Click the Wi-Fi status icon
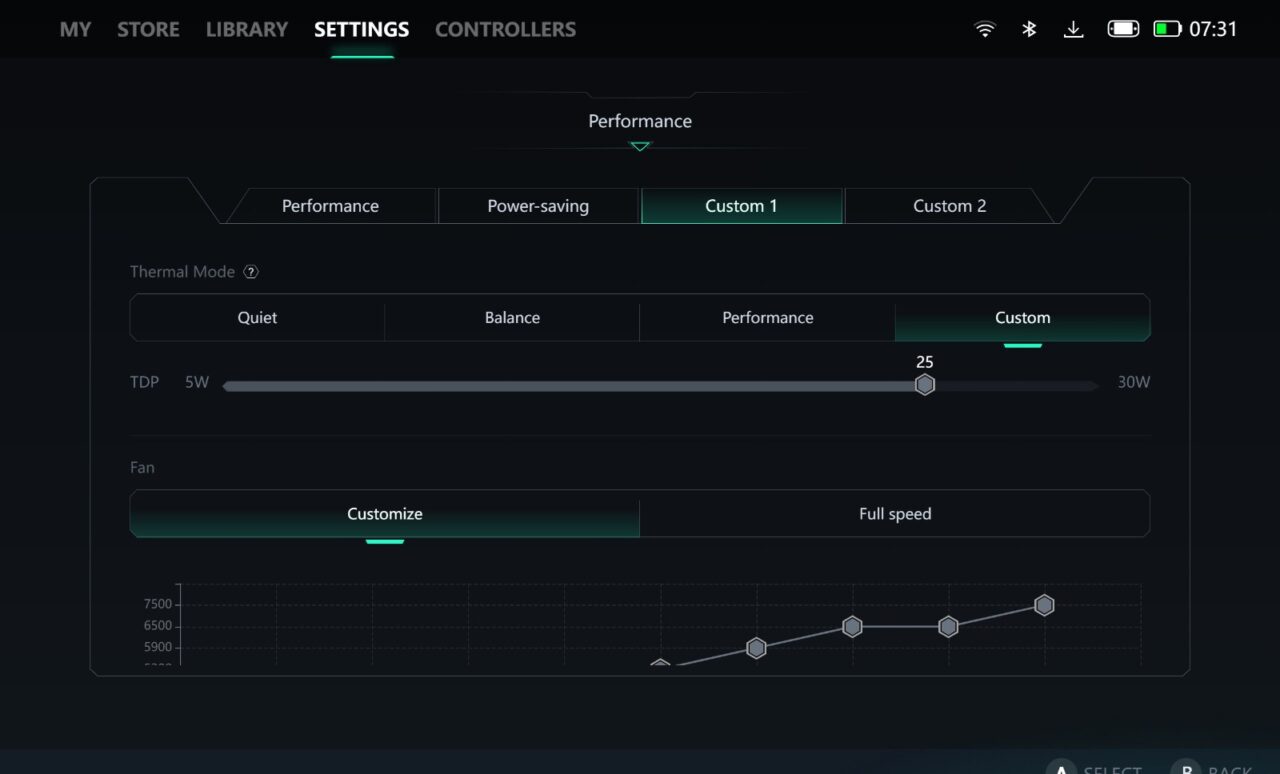 click(985, 29)
